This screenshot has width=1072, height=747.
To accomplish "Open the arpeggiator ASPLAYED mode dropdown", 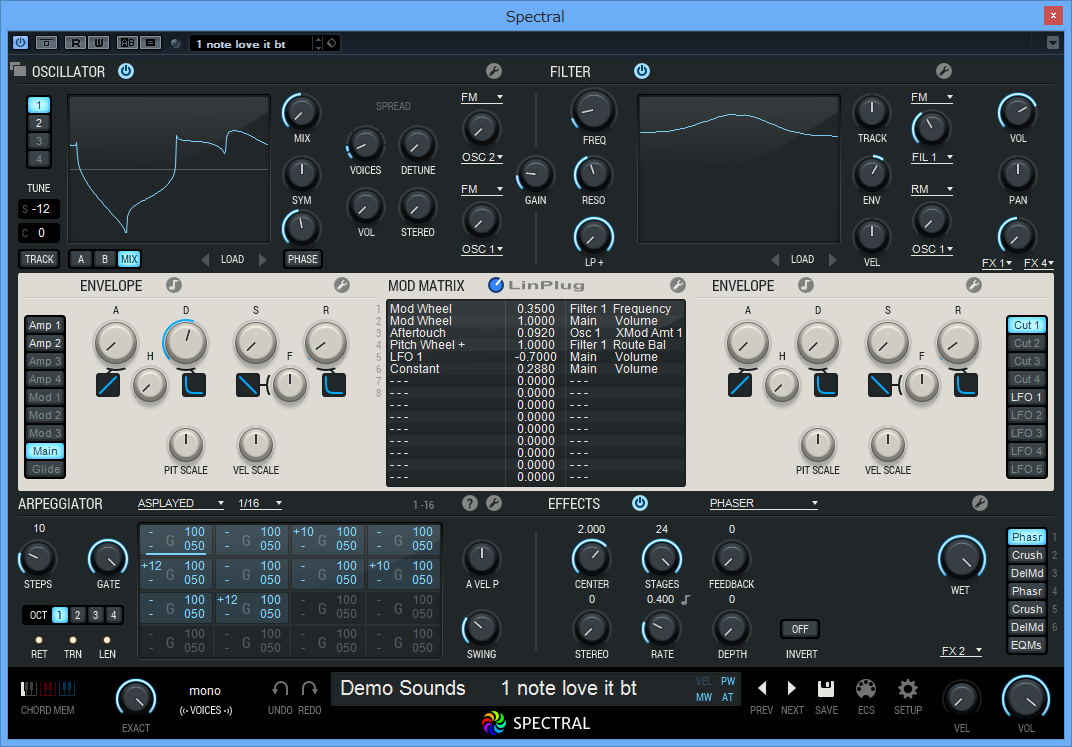I will click(180, 504).
